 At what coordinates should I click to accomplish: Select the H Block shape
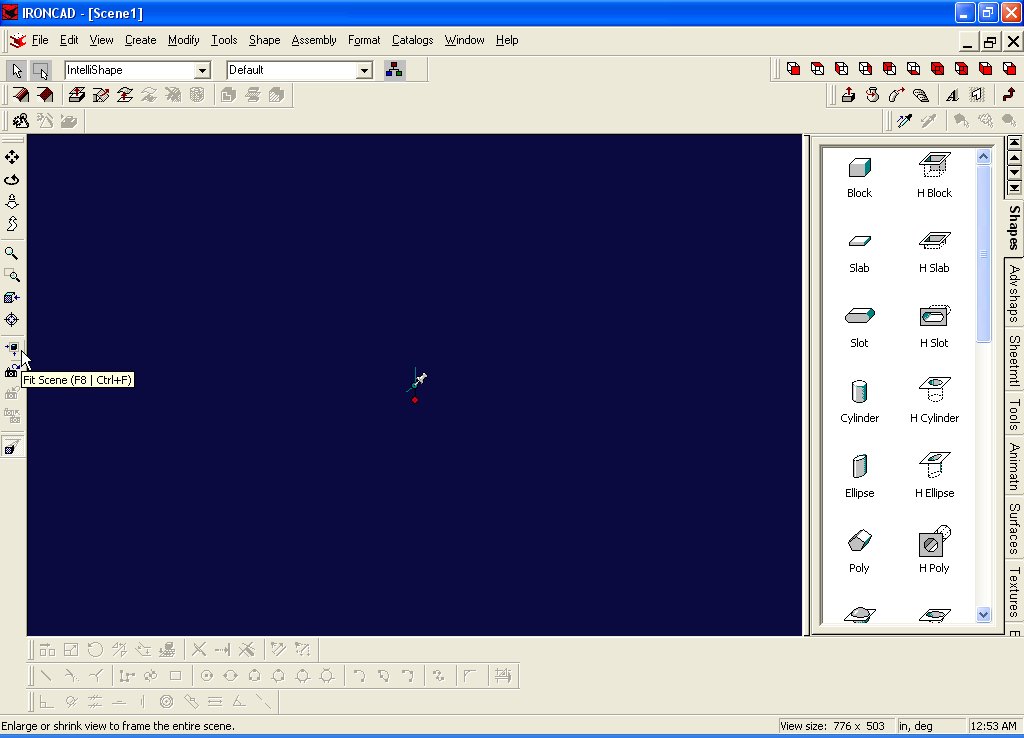(934, 176)
